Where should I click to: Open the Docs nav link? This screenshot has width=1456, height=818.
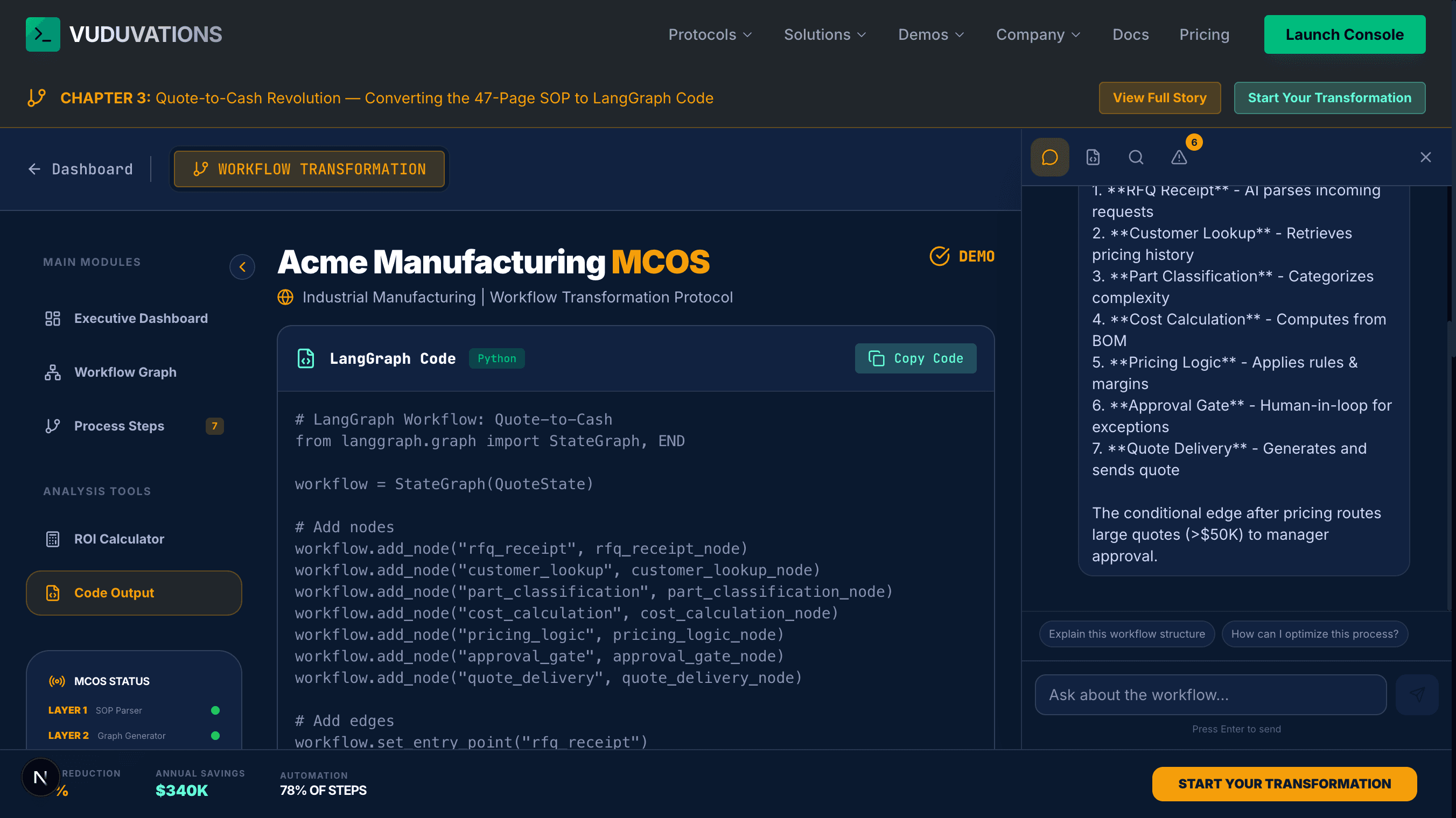click(x=1130, y=34)
